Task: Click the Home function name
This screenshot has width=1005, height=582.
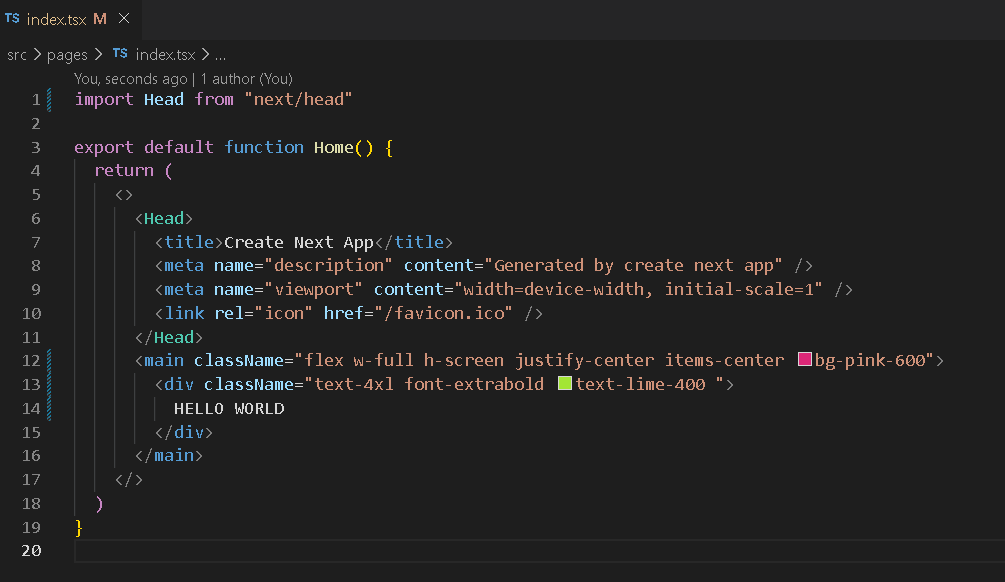Action: coord(333,147)
